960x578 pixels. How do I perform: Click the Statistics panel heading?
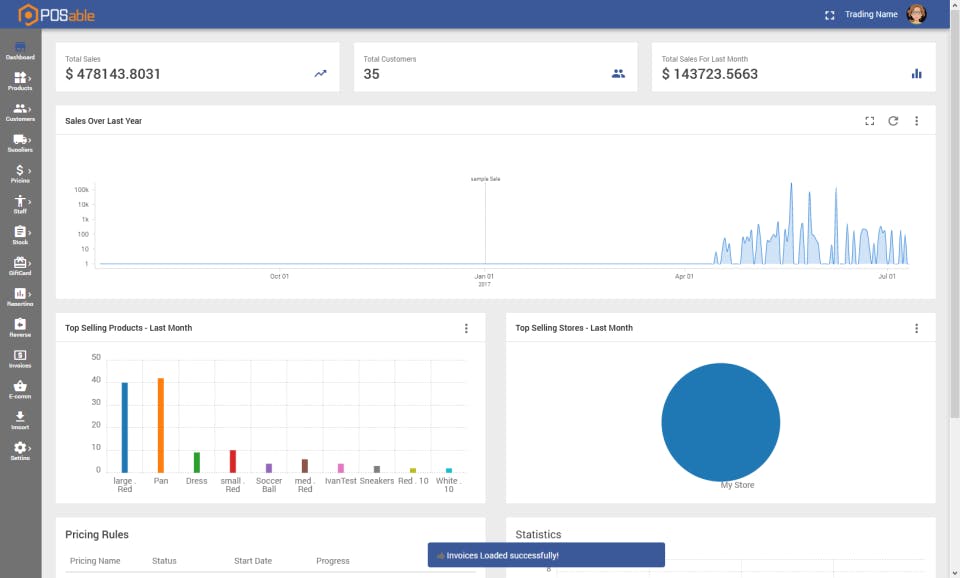coord(538,535)
